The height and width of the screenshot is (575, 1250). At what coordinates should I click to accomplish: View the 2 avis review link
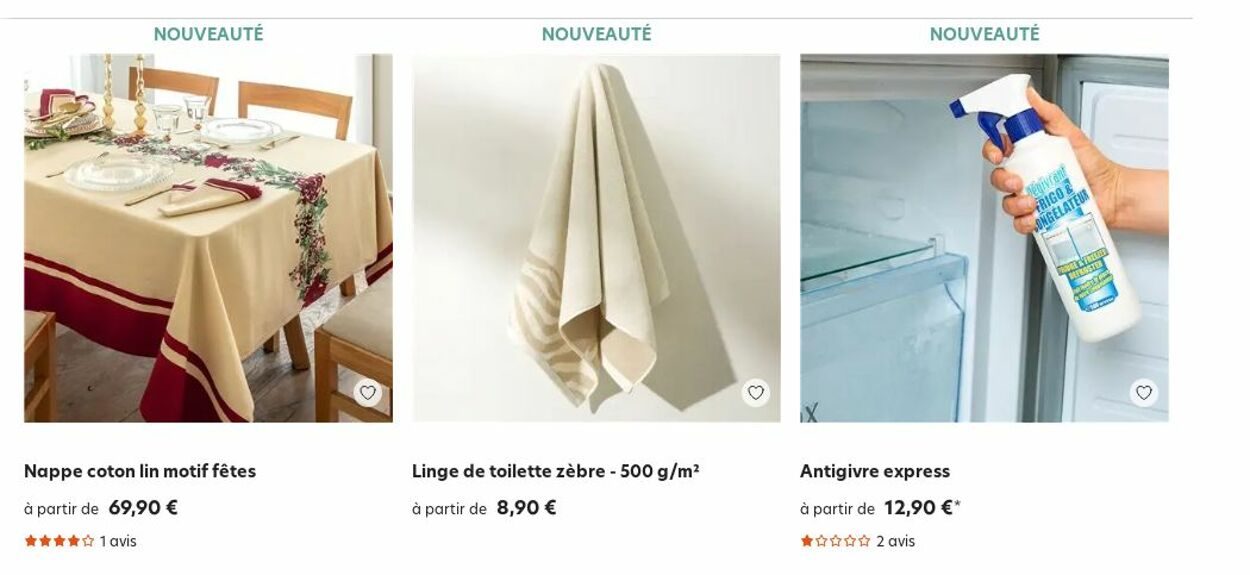[896, 541]
